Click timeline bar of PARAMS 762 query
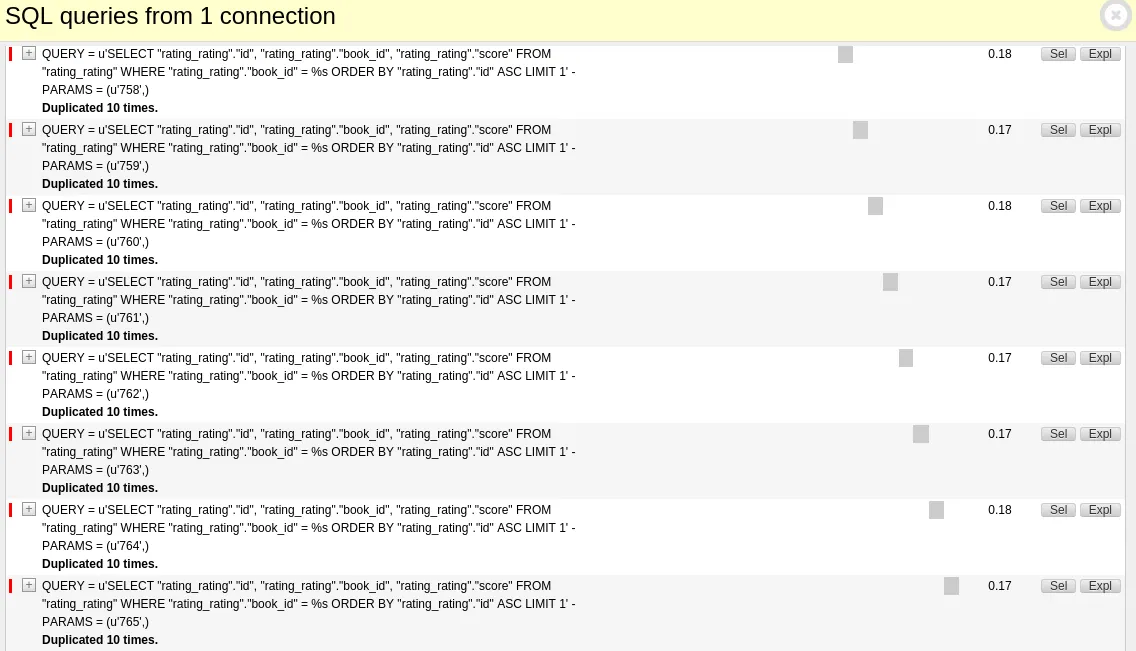This screenshot has height=651, width=1136. 906,358
